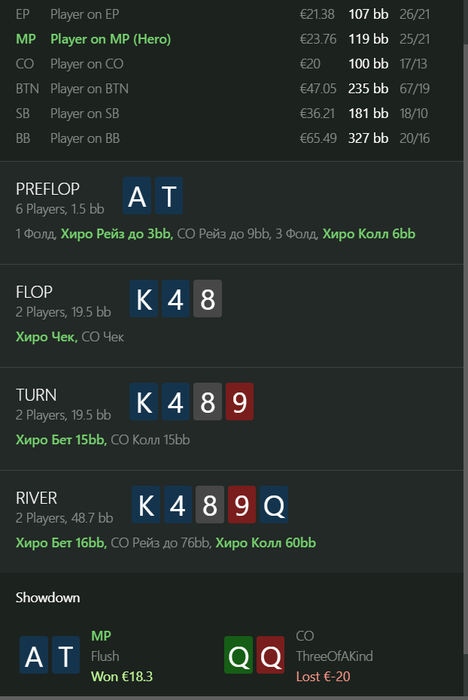
Task: Click the Q card on the River board
Action: [x=274, y=505]
